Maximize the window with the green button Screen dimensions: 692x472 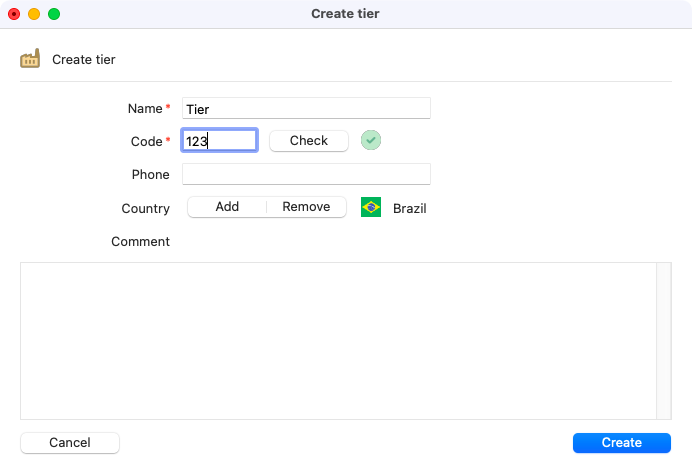pos(54,14)
